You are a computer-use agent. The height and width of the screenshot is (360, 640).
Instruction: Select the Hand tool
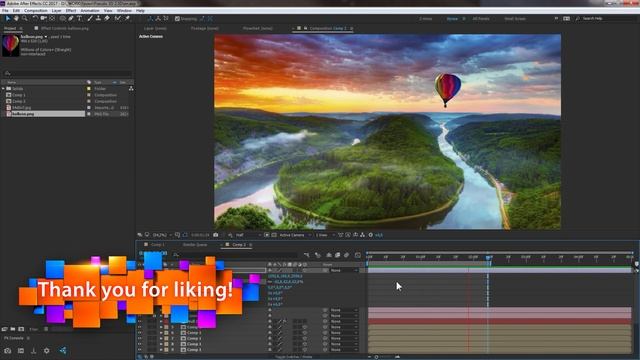16,18
